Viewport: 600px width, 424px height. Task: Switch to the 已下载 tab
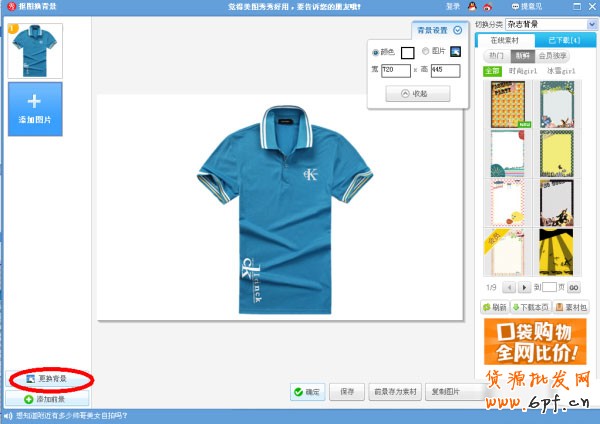562,40
